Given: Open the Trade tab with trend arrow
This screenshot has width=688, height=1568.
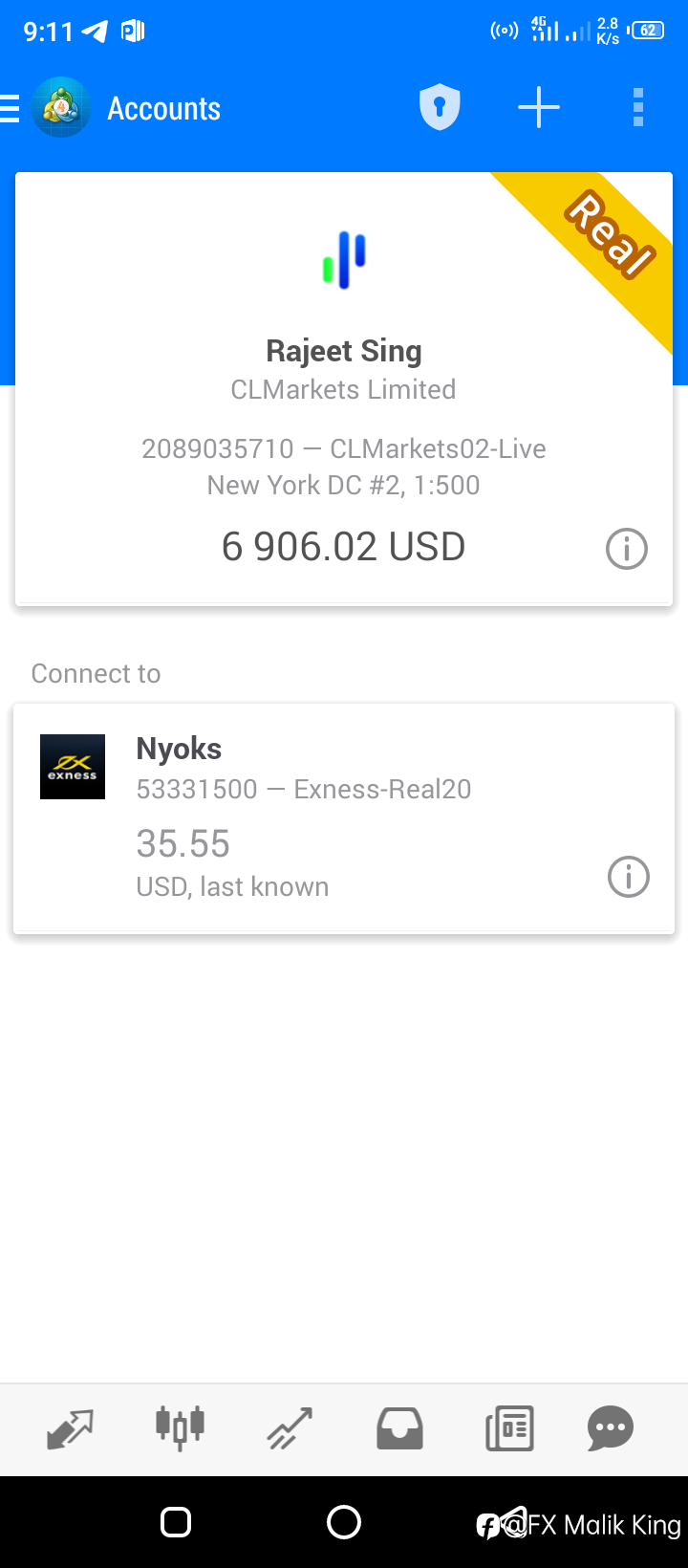Looking at the screenshot, I should tap(290, 1428).
